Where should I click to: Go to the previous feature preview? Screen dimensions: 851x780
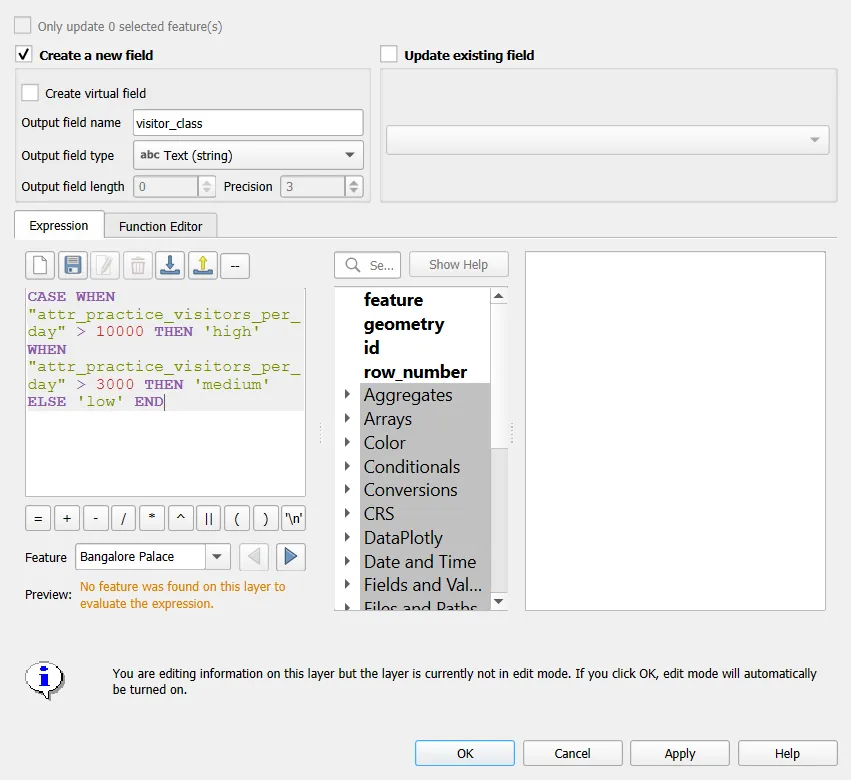[x=254, y=557]
